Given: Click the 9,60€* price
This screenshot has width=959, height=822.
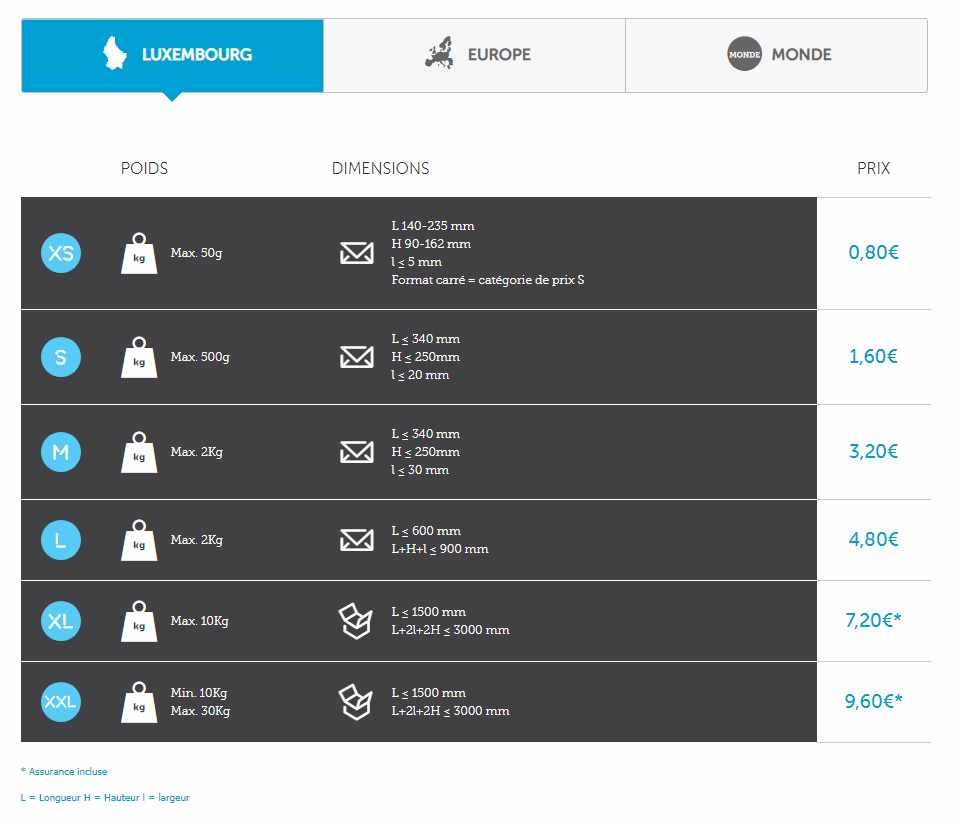Looking at the screenshot, I should click(873, 701).
